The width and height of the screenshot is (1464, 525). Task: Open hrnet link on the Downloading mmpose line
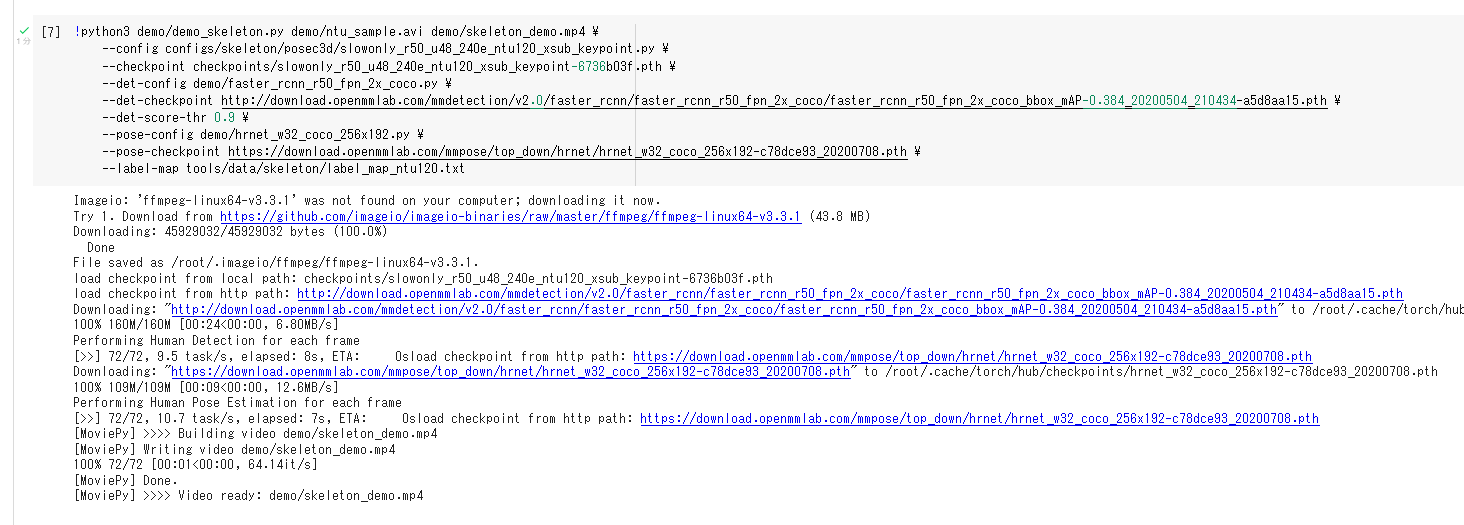(511, 372)
